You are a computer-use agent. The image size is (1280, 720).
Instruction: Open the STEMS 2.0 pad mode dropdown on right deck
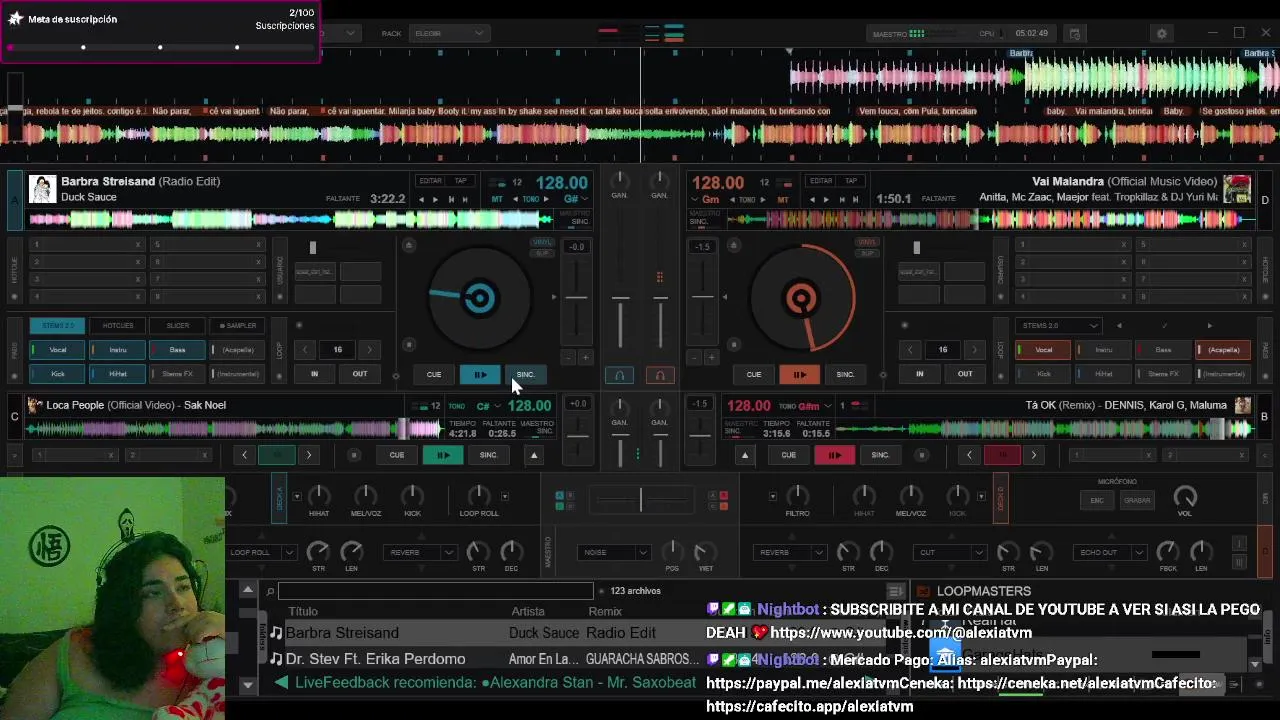[1058, 326]
